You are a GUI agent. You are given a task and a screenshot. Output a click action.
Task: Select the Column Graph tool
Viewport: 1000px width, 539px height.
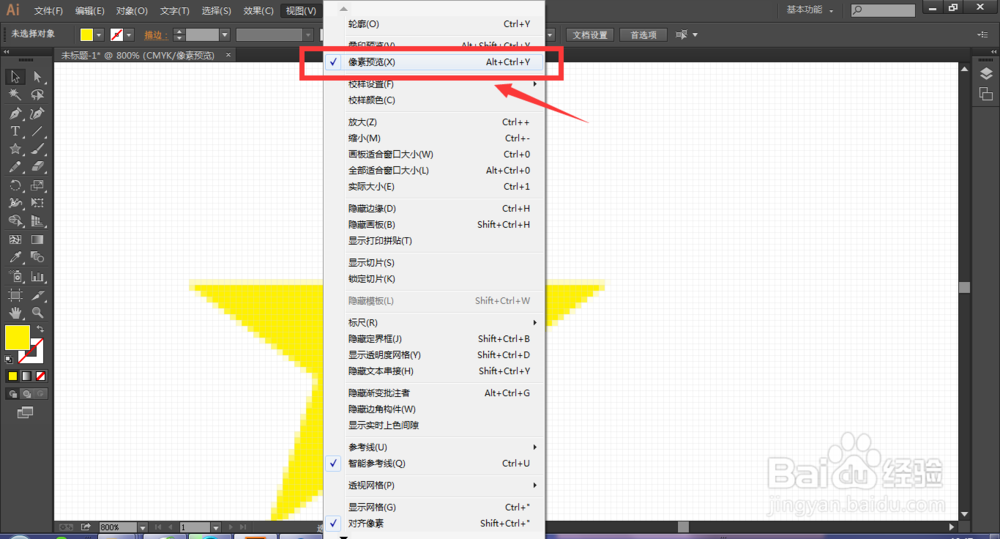point(38,277)
